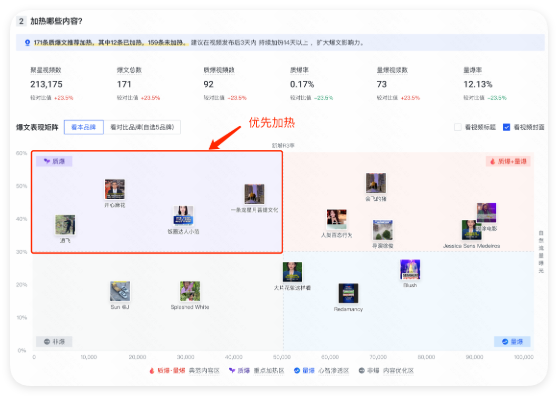Switch to the 看本品牌 tab

(x=84, y=127)
